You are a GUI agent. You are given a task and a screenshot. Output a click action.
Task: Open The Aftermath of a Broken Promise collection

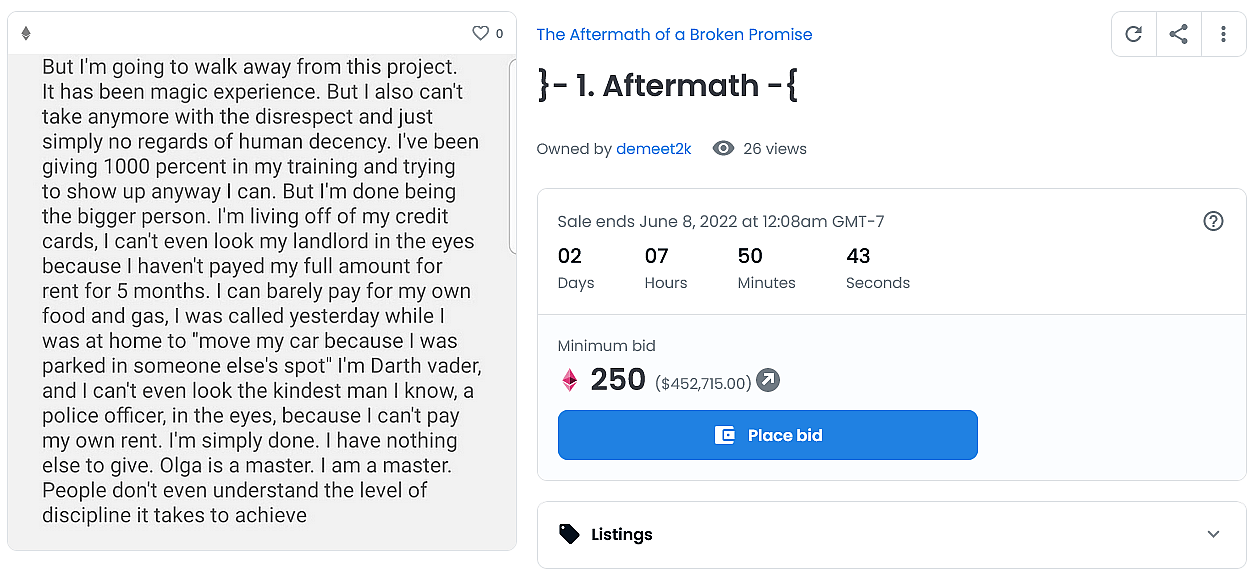click(x=674, y=34)
